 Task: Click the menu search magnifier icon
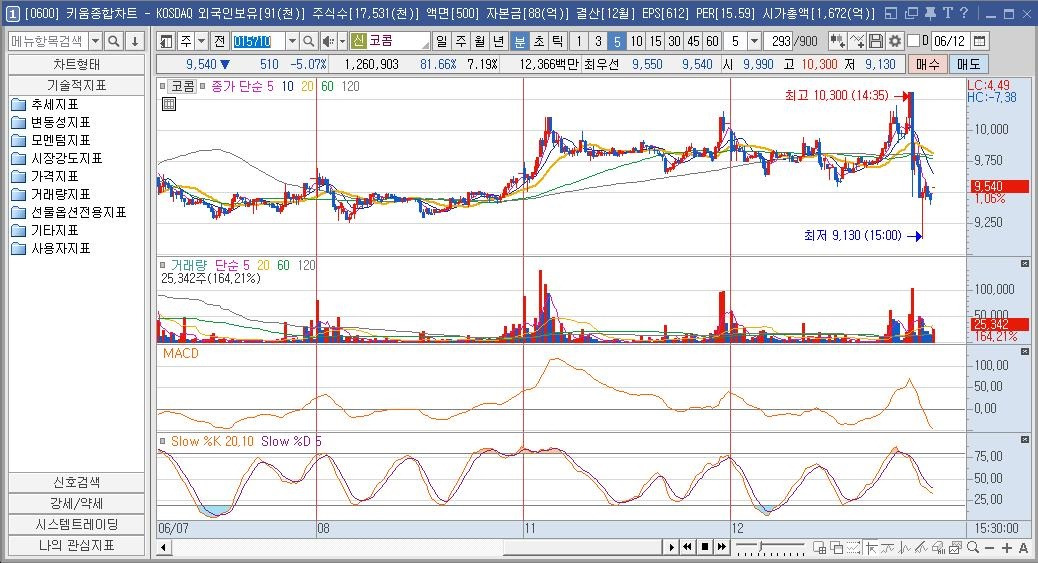(114, 41)
